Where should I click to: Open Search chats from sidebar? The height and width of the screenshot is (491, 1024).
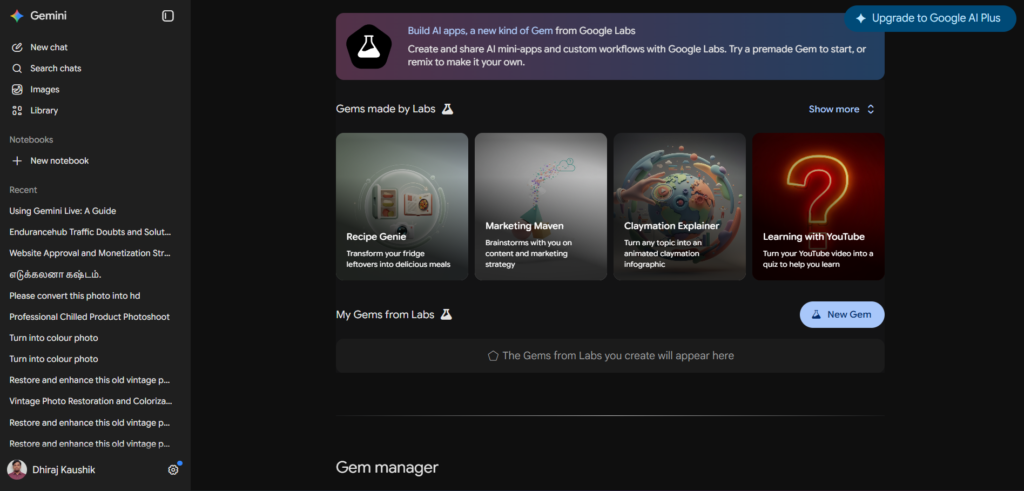click(95, 69)
